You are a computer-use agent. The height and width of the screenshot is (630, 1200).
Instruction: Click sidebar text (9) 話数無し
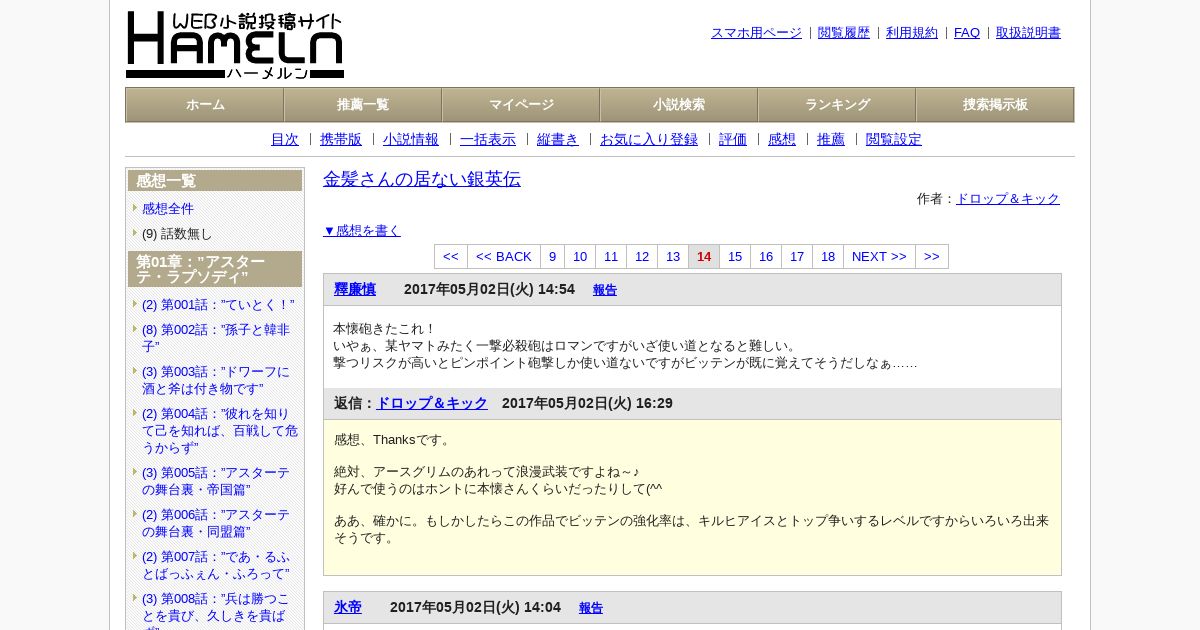point(177,233)
